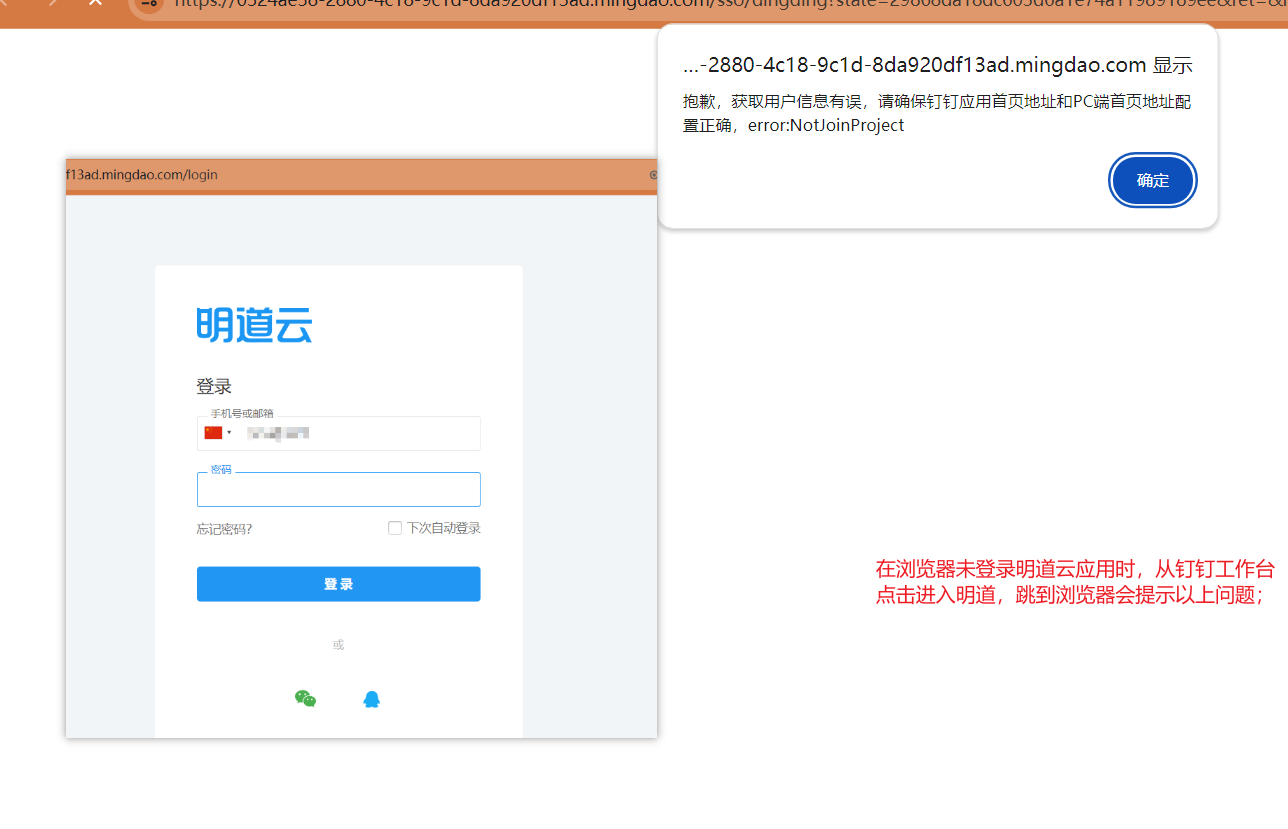Choose the QQ penguin login icon

pyautogui.click(x=372, y=699)
